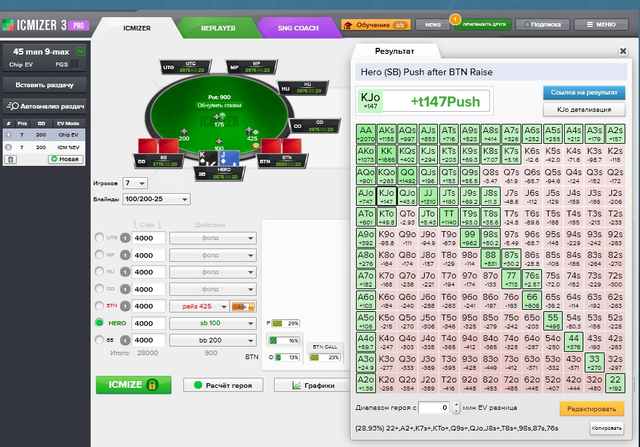Click the orange notification badge showing 1
Screen dimensions: 640x447
click(455, 19)
